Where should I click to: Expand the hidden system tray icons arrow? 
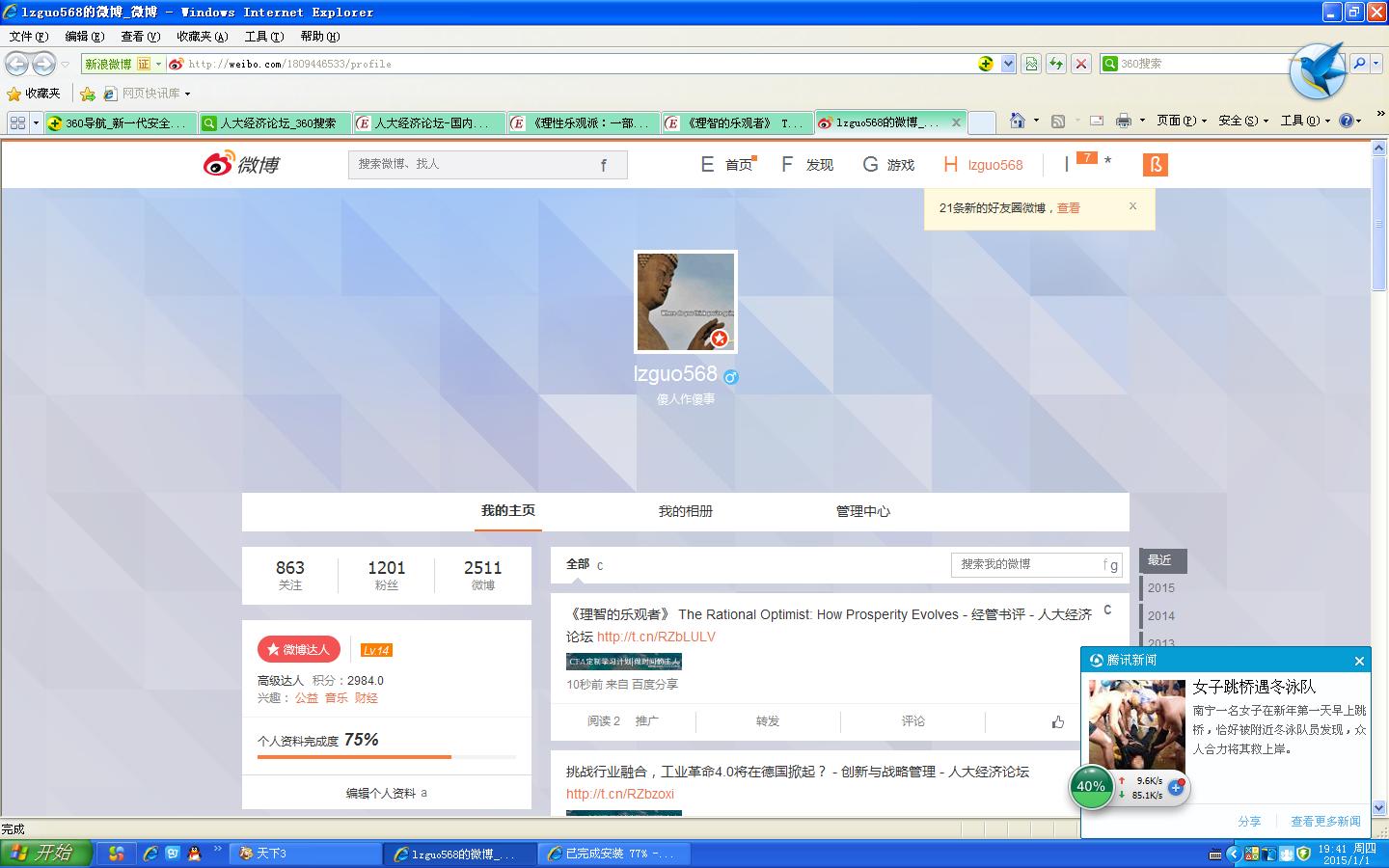1233,854
